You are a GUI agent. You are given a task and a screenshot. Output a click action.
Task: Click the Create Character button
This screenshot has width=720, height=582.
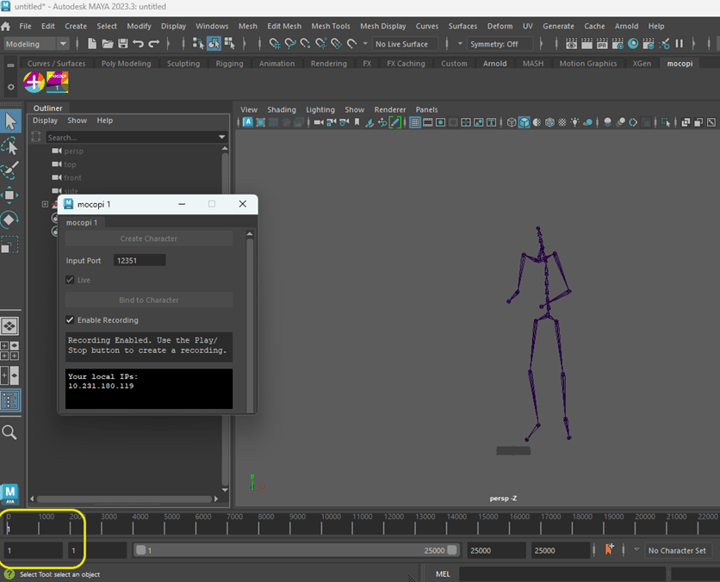149,239
